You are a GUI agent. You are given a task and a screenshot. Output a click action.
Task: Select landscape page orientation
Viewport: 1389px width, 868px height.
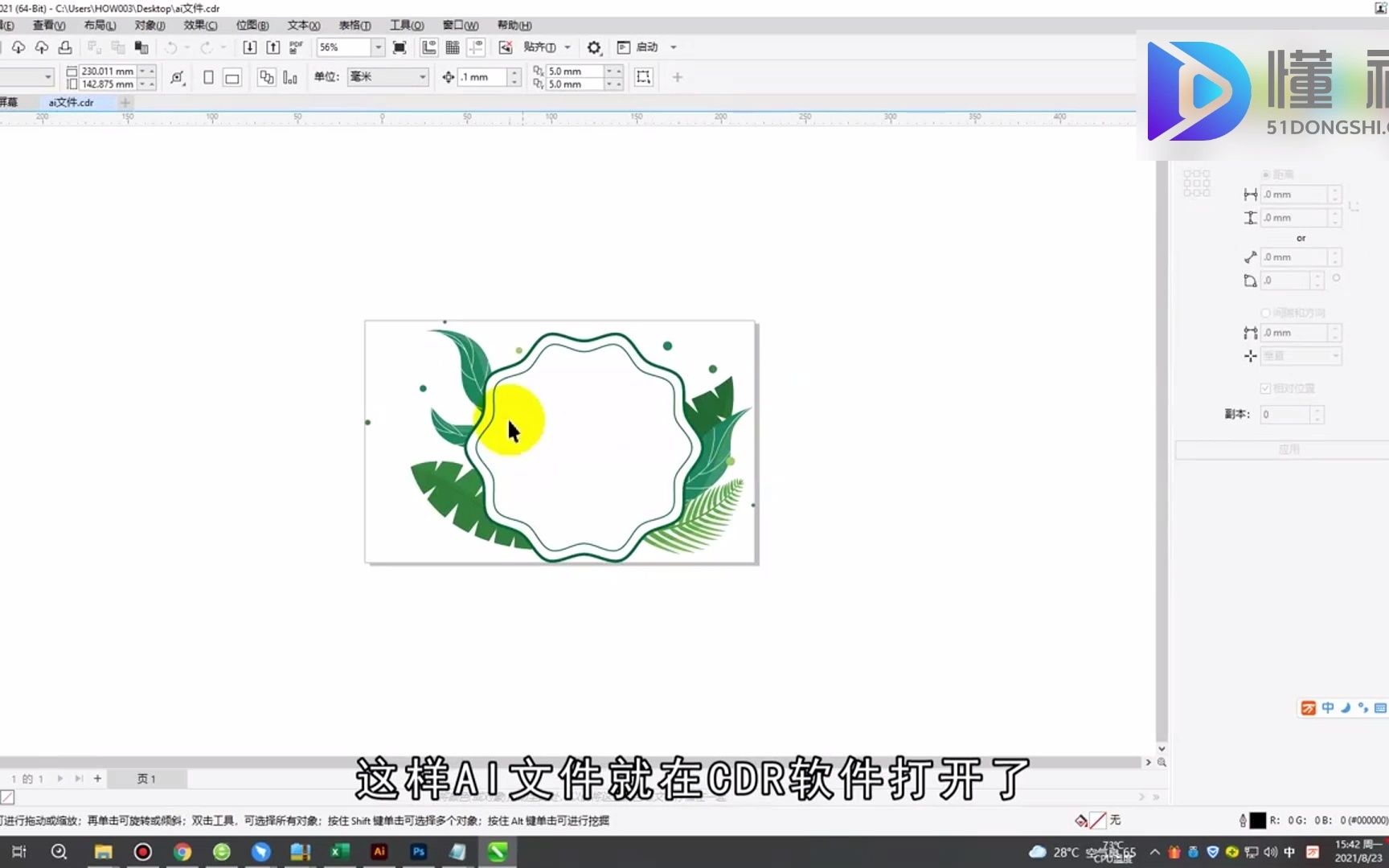pyautogui.click(x=232, y=78)
